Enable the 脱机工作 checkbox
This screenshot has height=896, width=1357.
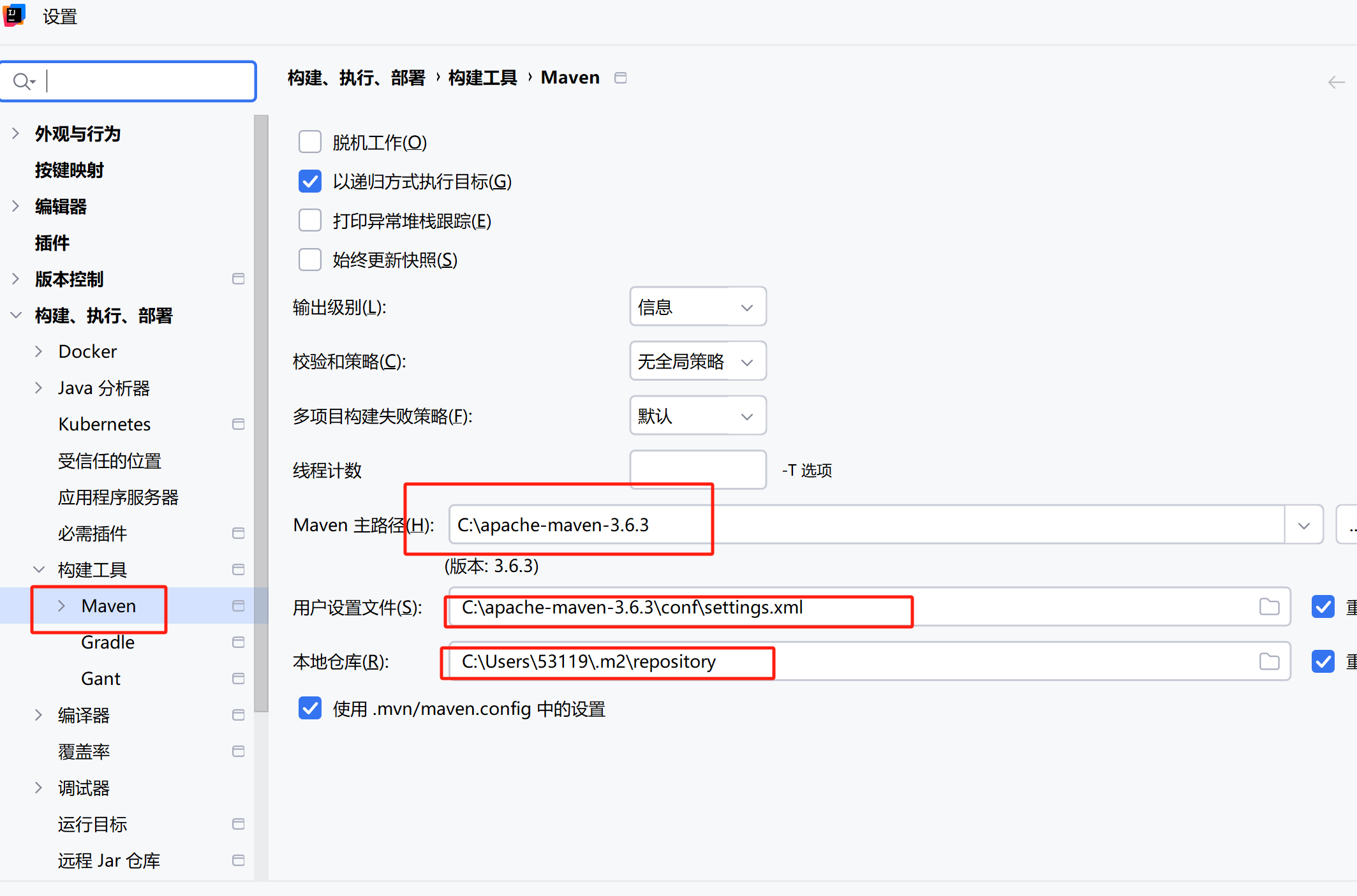[310, 142]
